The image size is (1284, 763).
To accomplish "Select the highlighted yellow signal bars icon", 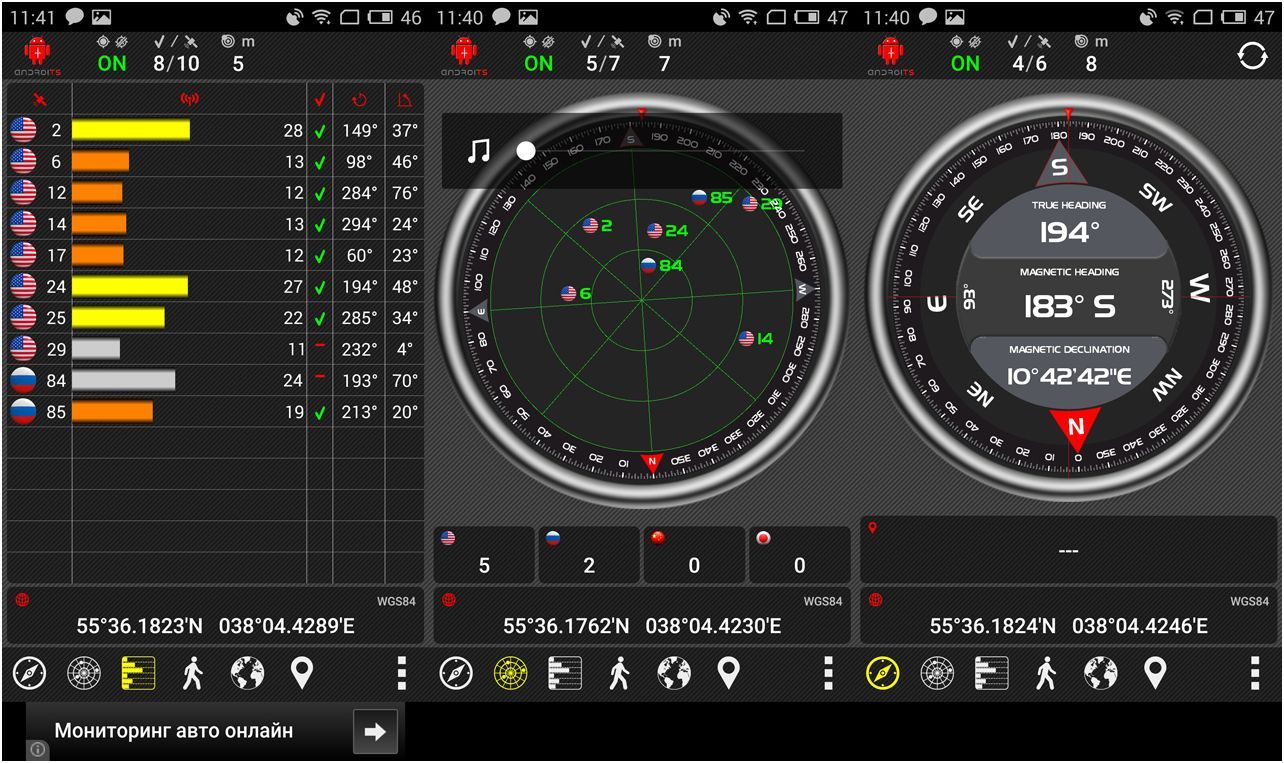I will [138, 673].
